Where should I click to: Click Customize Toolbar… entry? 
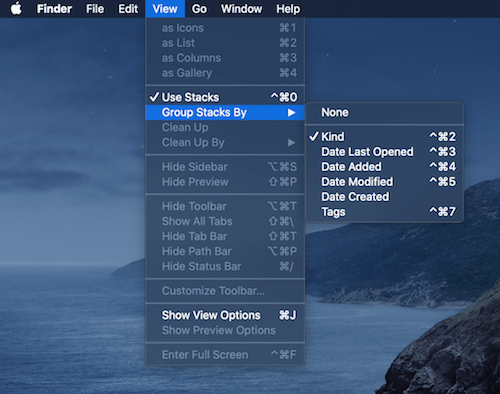click(x=225, y=291)
